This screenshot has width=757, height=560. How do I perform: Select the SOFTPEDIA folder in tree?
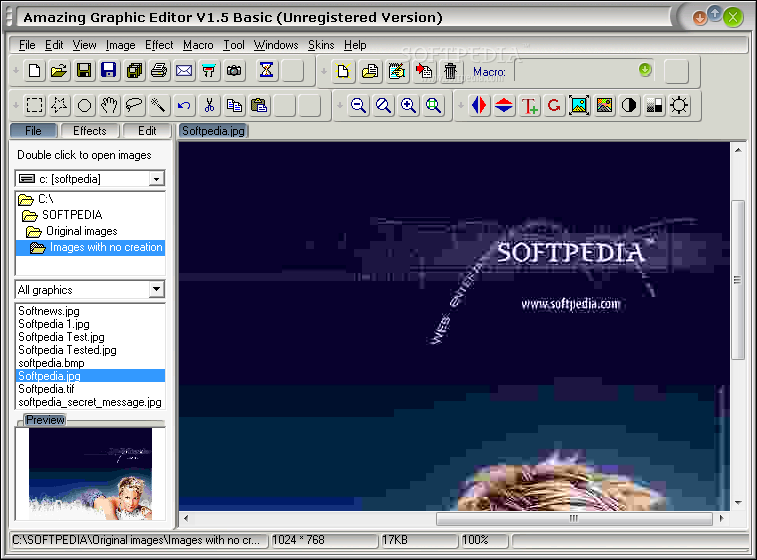(x=72, y=215)
